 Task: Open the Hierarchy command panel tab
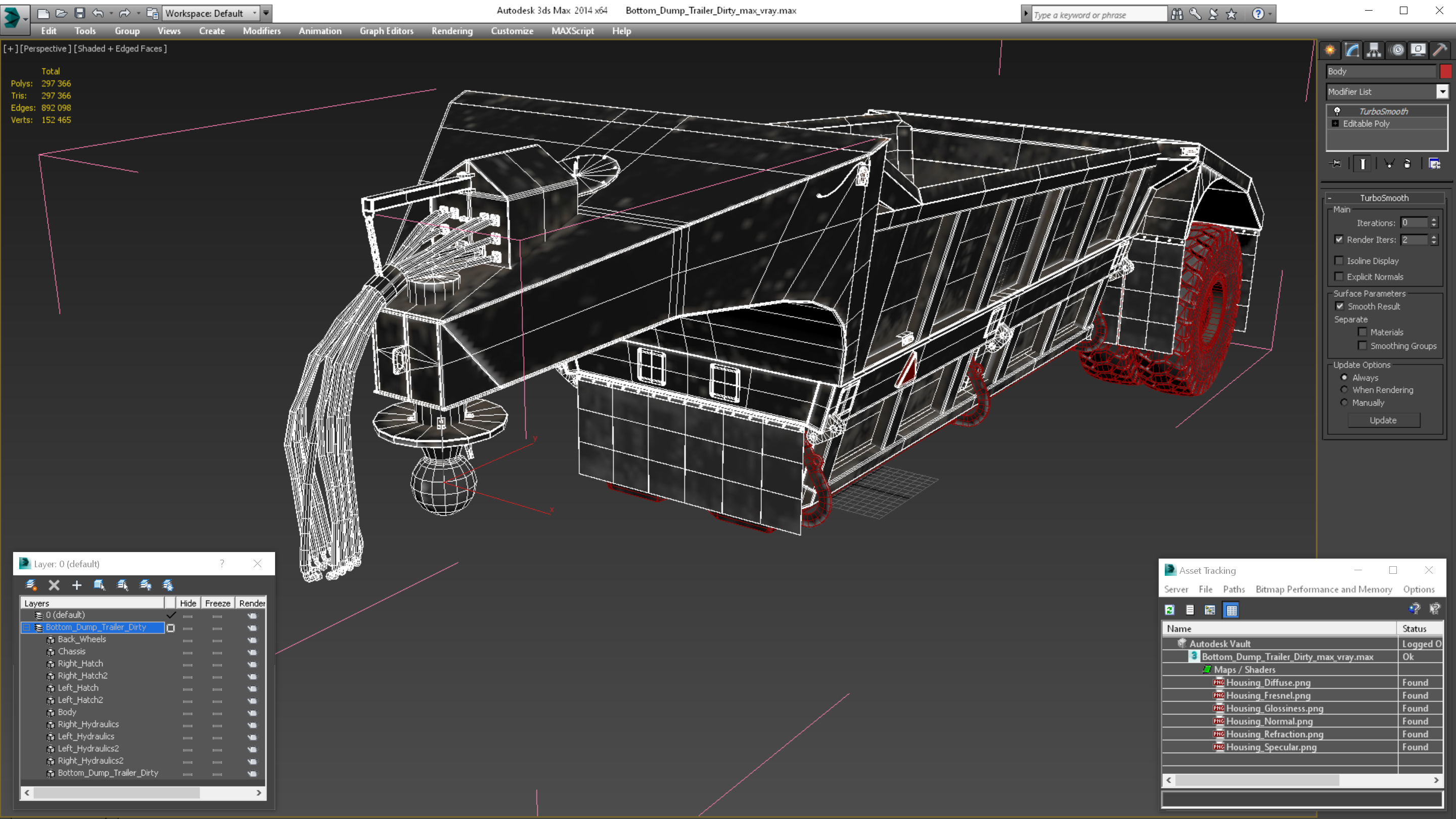(x=1374, y=51)
